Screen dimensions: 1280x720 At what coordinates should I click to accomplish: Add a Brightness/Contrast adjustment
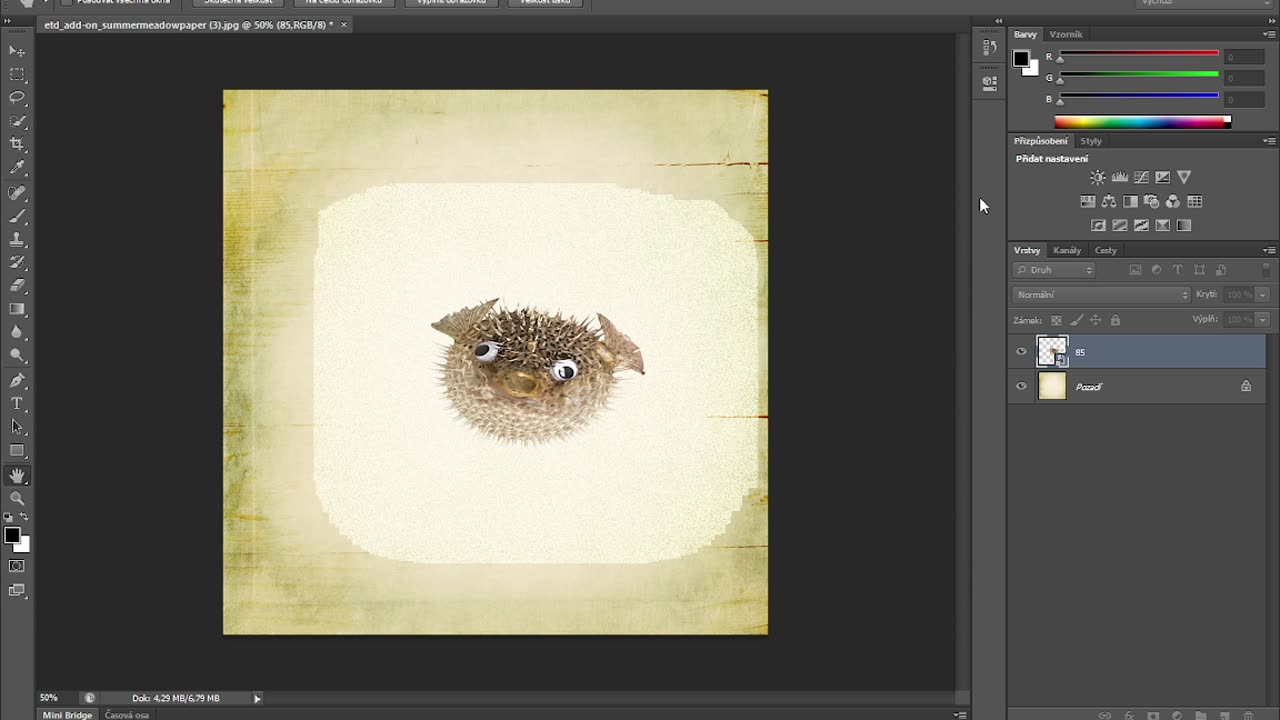coord(1098,177)
